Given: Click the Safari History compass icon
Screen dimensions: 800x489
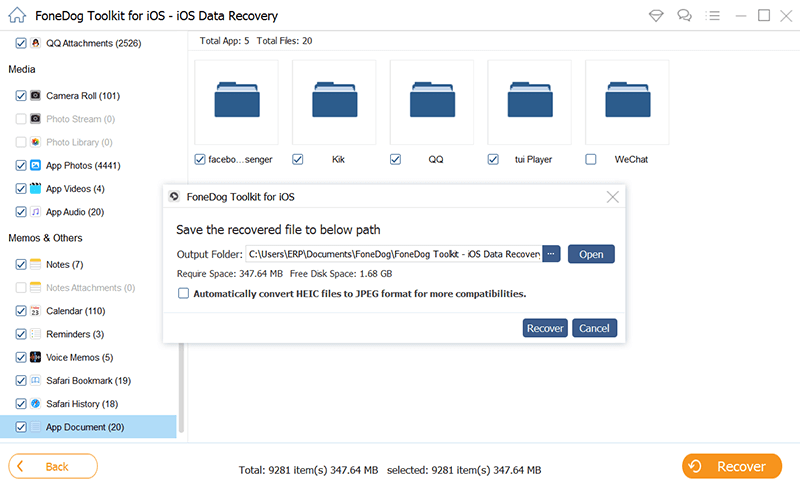Looking at the screenshot, I should [35, 404].
